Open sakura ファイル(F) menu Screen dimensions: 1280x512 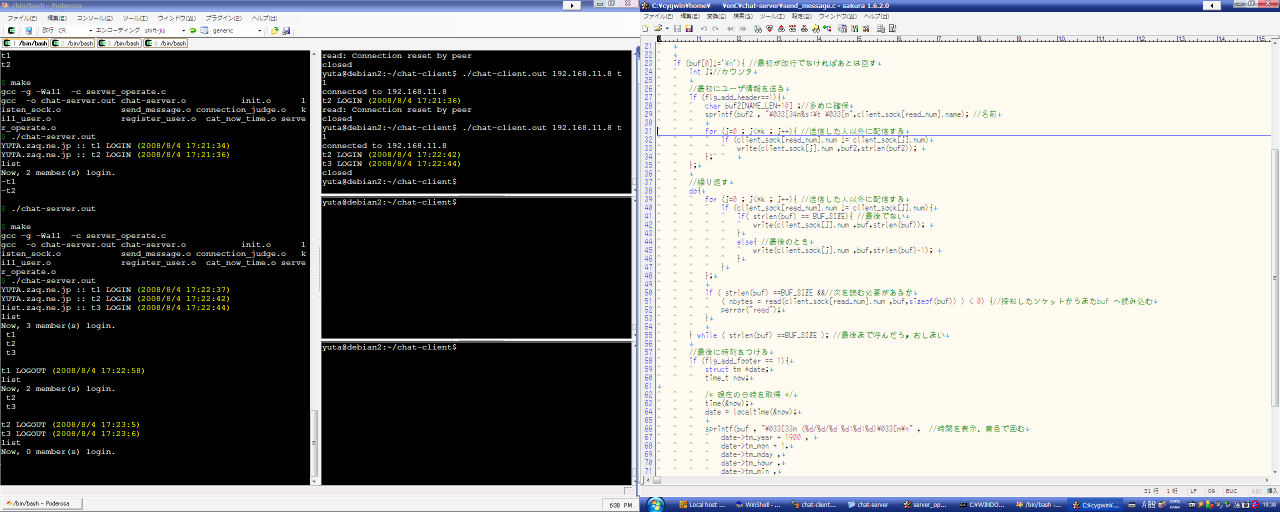658,16
